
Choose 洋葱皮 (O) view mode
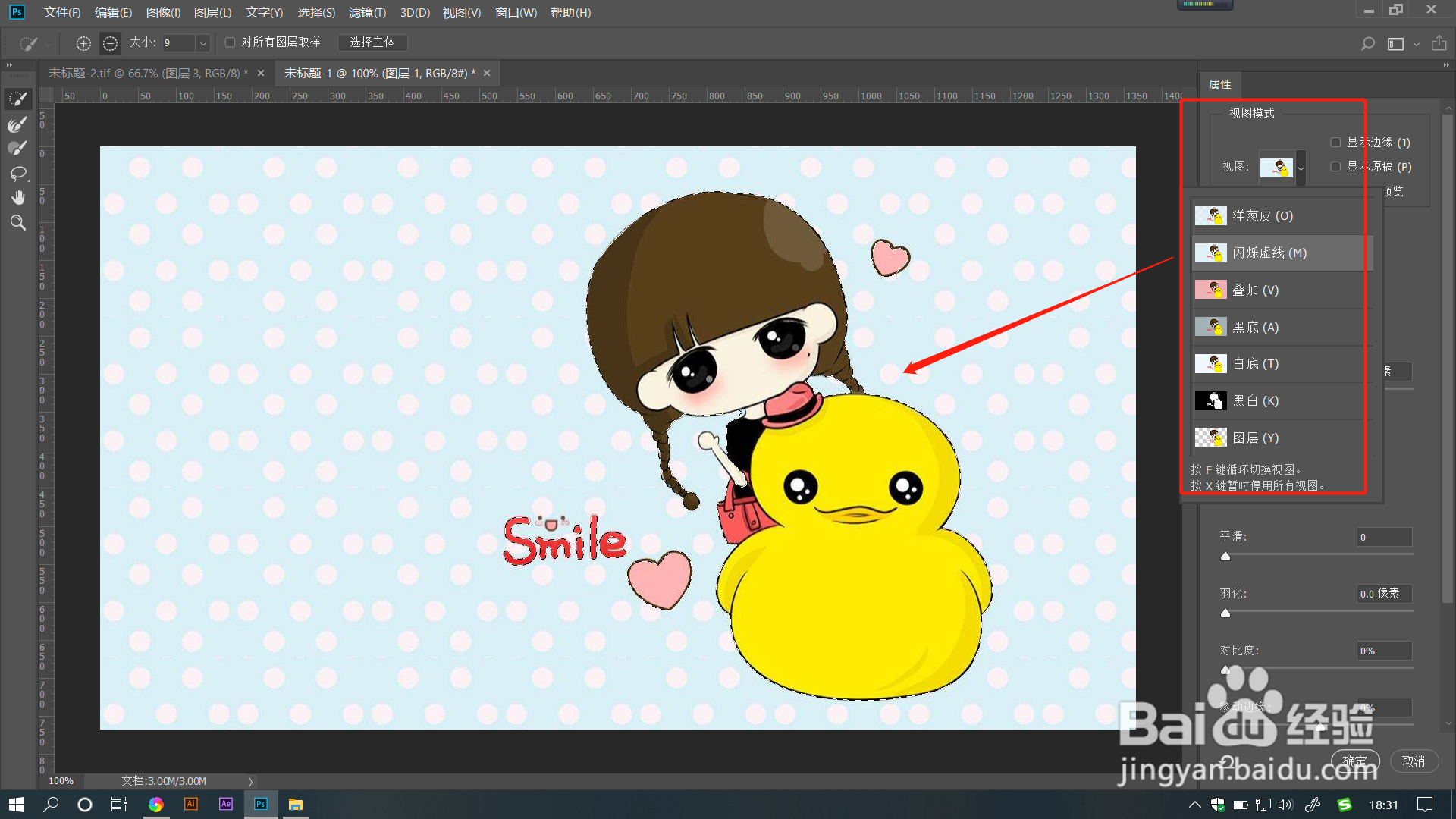[1282, 215]
